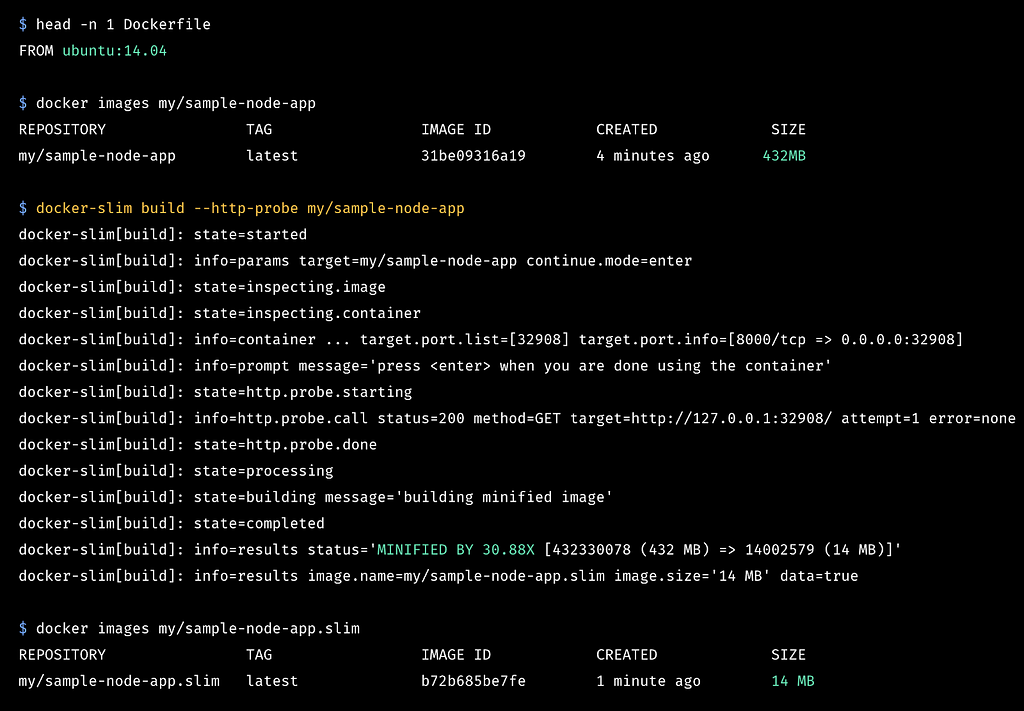Image resolution: width=1024 pixels, height=711 pixels.
Task: Select 'attempt=1 error=none' text
Action: coord(928,419)
